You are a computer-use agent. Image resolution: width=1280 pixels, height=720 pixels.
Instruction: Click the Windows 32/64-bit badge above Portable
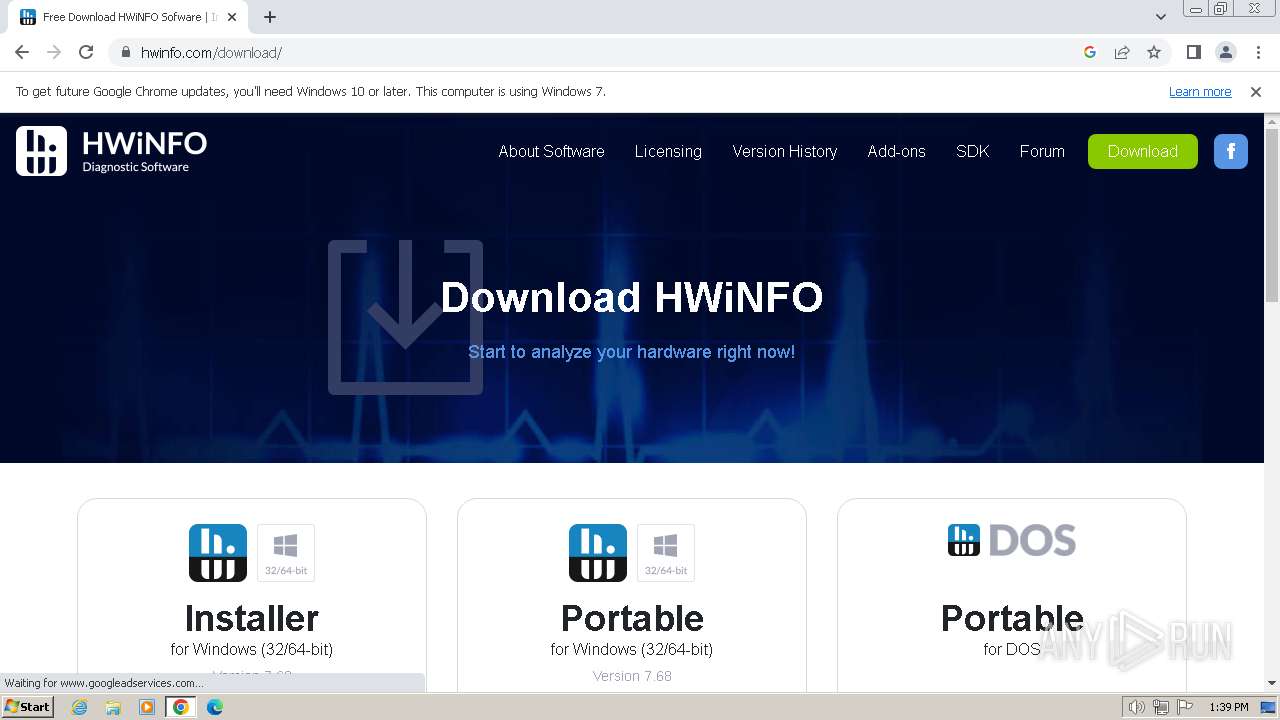[666, 553]
